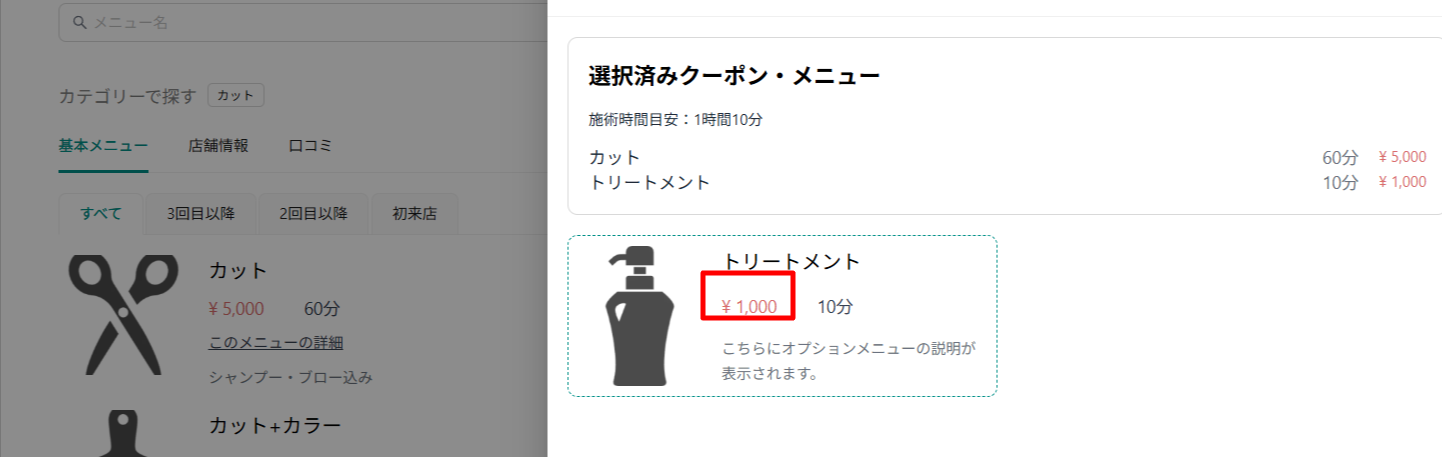Select the 3回目以降 filter tab

(200, 213)
